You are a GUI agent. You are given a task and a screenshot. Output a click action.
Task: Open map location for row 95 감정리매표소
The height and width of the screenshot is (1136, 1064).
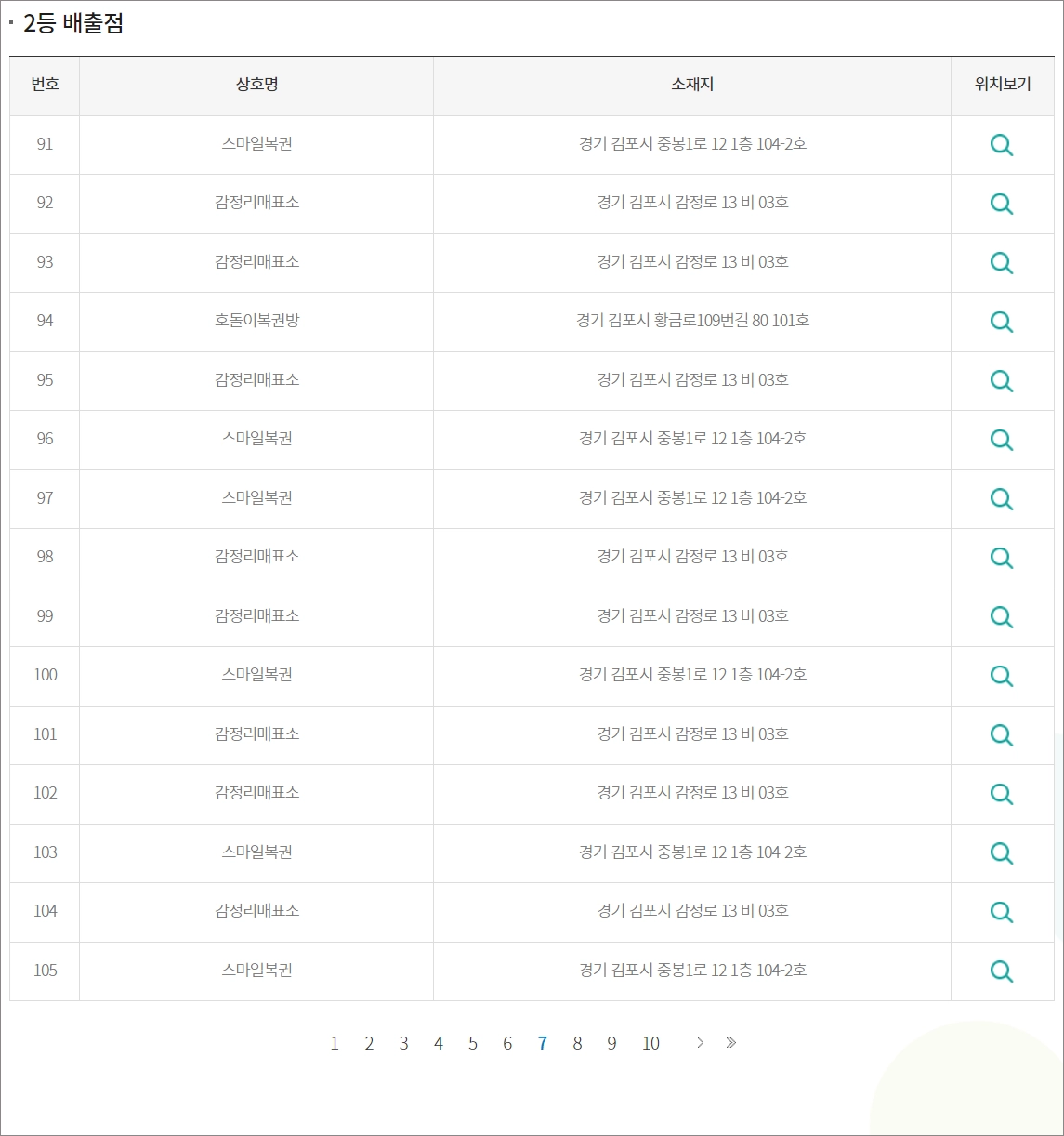pos(1002,381)
